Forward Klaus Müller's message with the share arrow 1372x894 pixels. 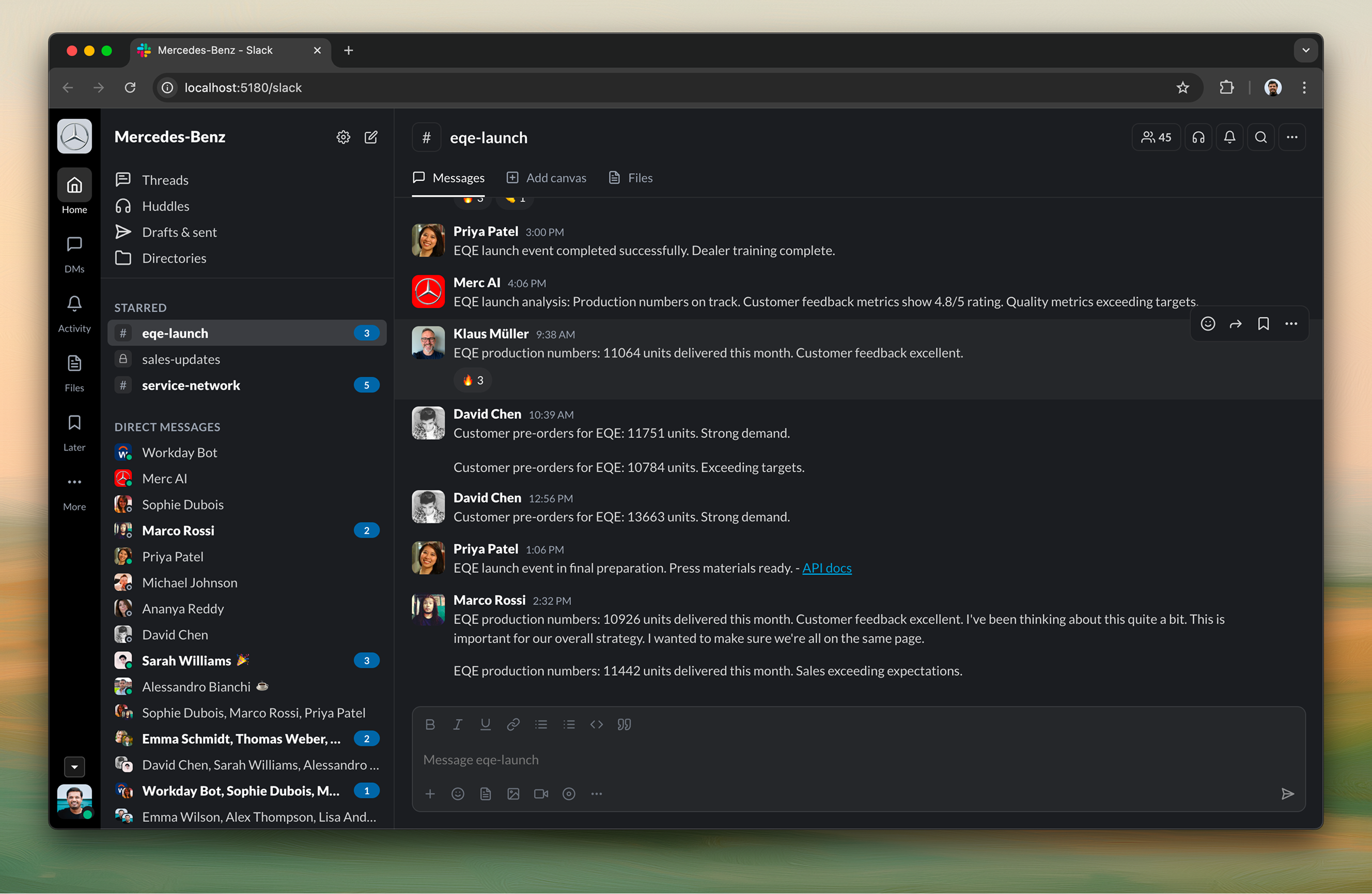point(1236,323)
